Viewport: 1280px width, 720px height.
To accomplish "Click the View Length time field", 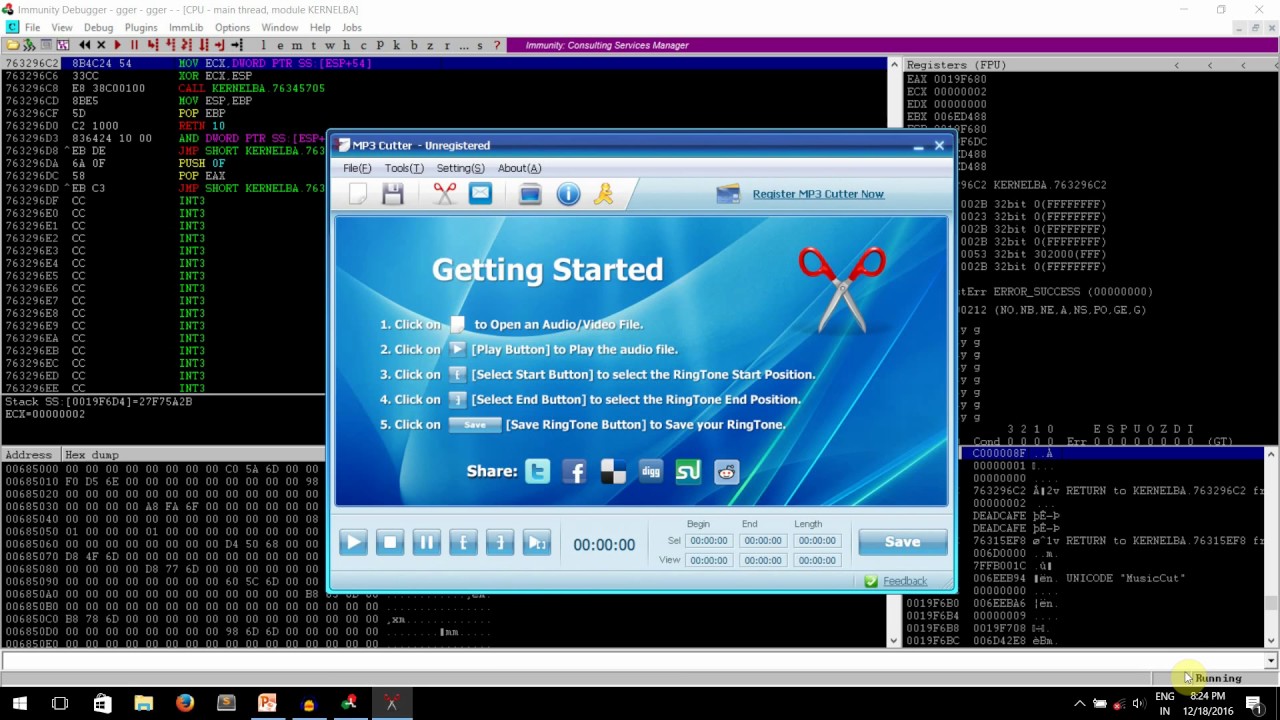I will [x=817, y=560].
